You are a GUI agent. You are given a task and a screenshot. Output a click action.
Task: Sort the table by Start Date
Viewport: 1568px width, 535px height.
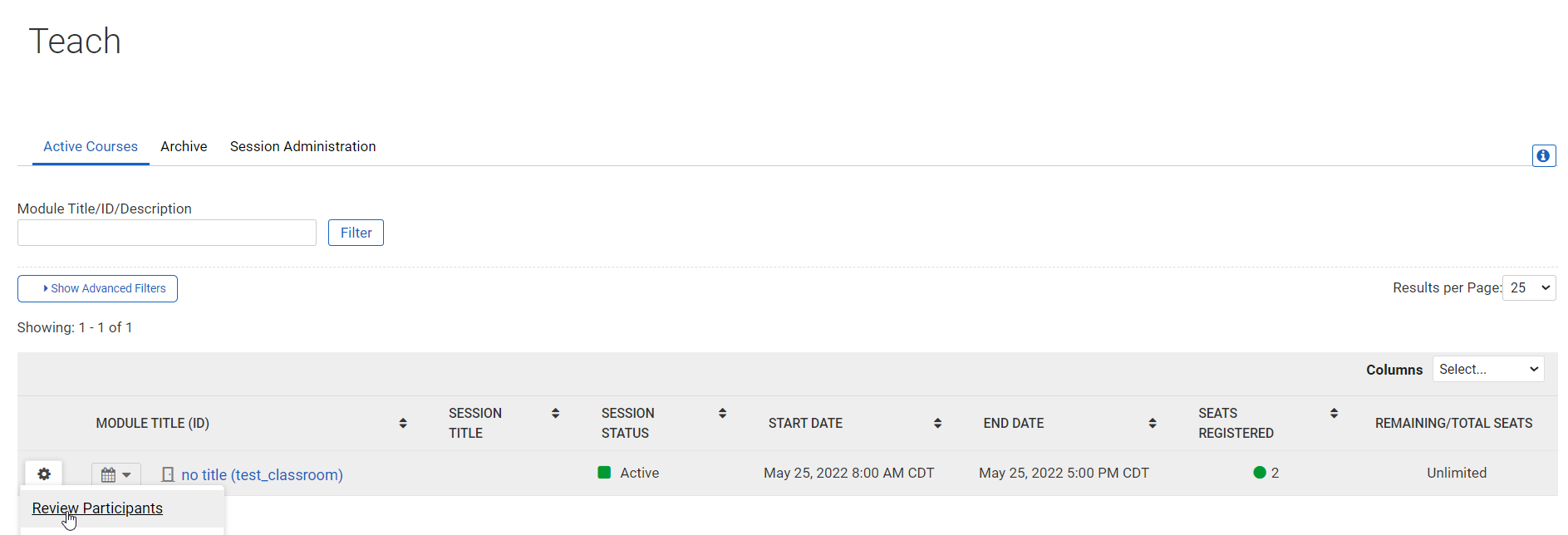tap(937, 422)
